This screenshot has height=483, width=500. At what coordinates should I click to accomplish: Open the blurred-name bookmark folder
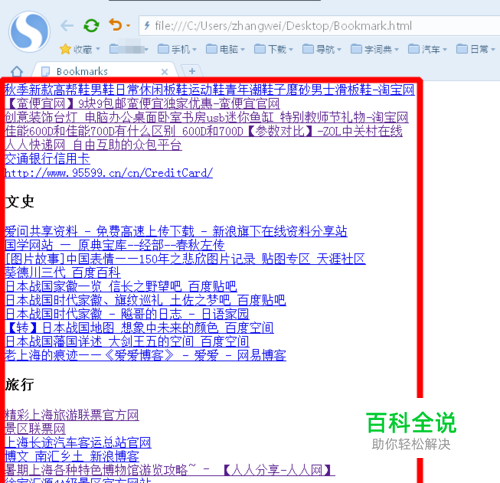point(129,49)
